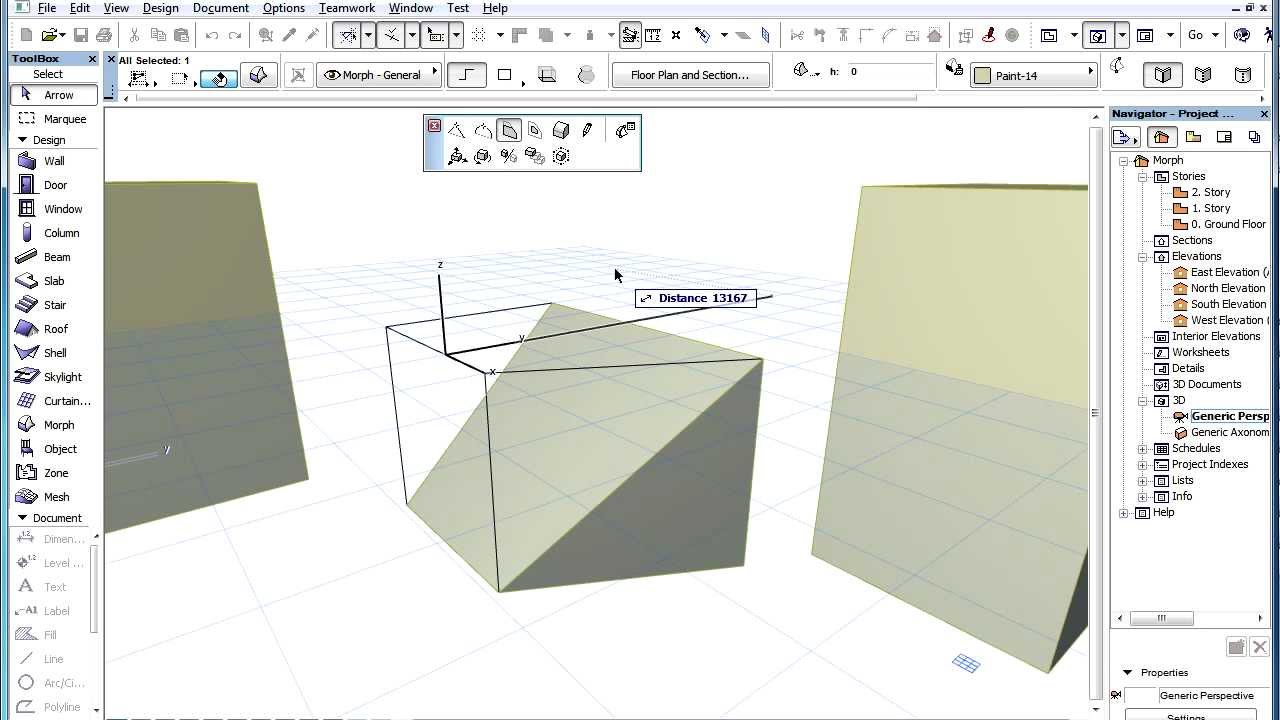Image resolution: width=1280 pixels, height=720 pixels.
Task: Enable the quick selection toggle in Info Box
Action: tap(218, 76)
